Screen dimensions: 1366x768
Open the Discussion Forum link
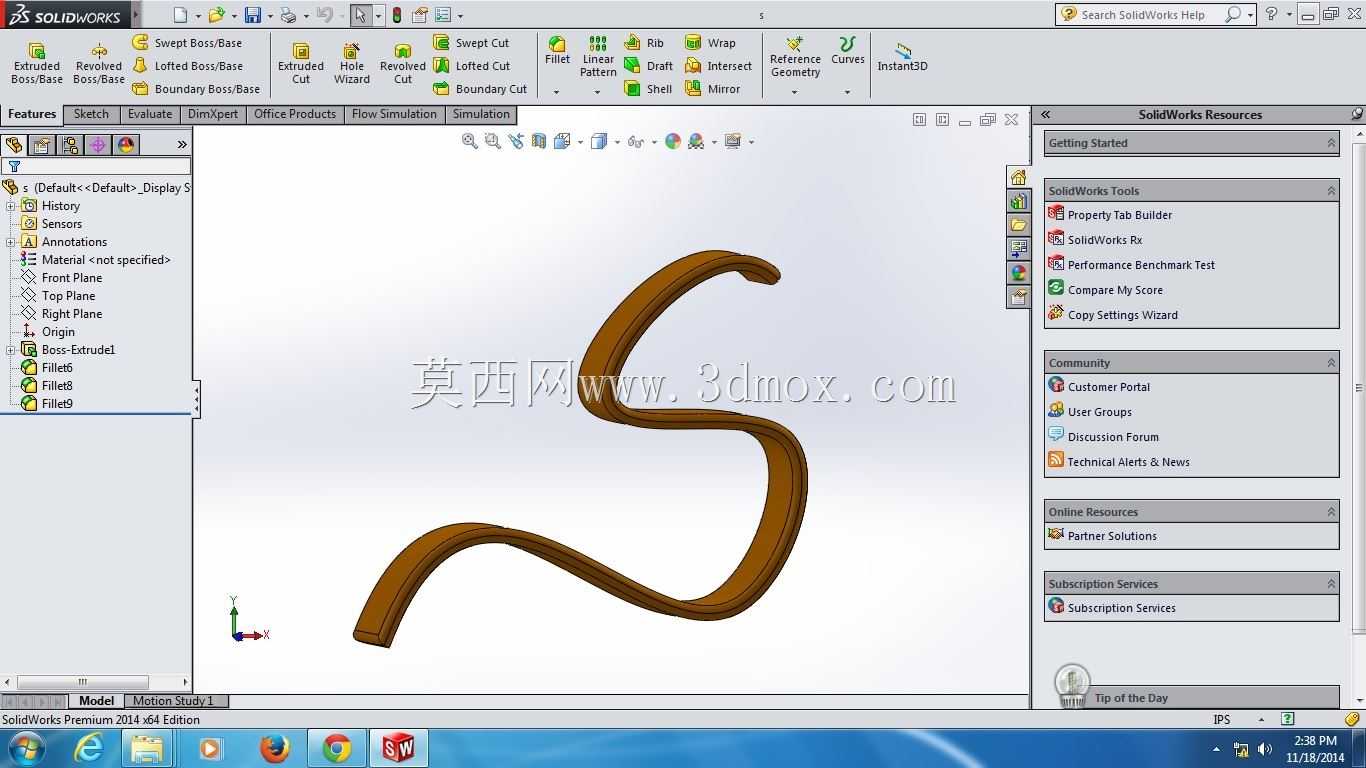tap(1104, 437)
